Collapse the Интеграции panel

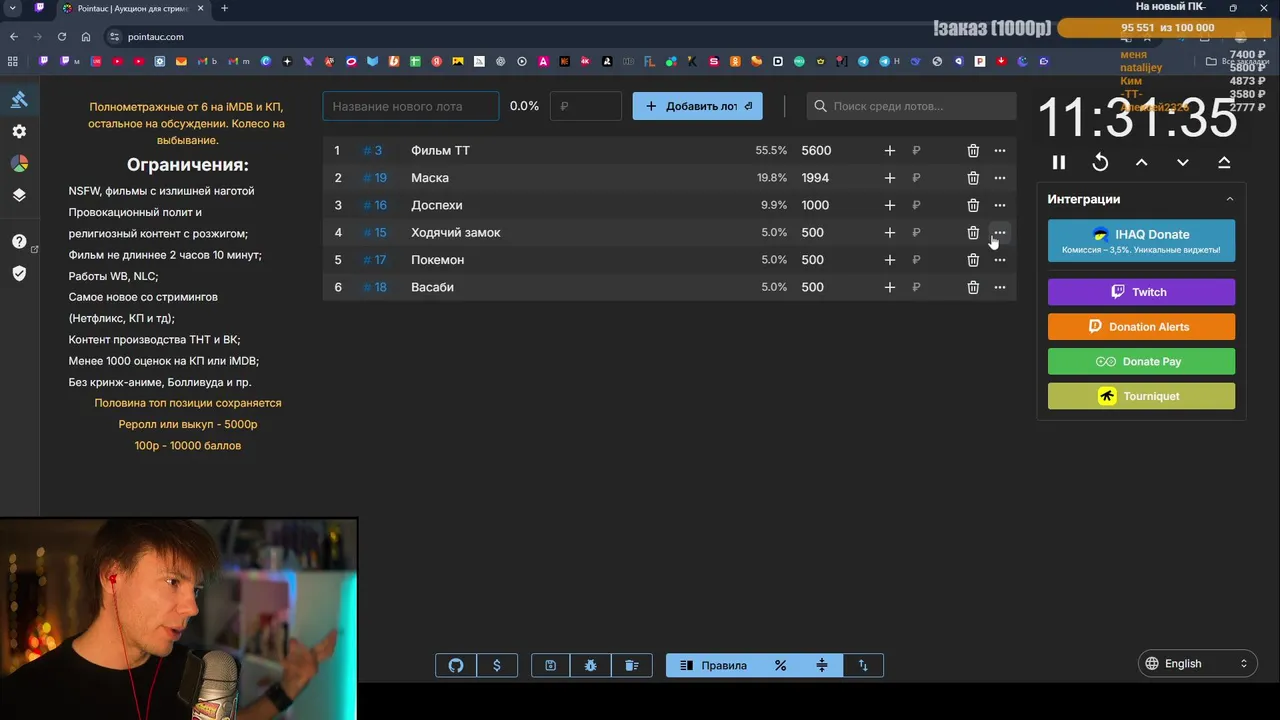pyautogui.click(x=1230, y=199)
